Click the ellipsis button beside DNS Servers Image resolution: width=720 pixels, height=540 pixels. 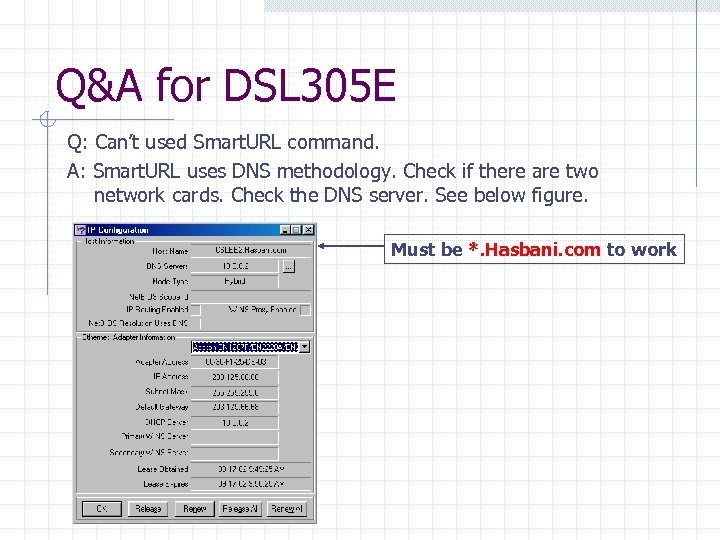pyautogui.click(x=288, y=266)
